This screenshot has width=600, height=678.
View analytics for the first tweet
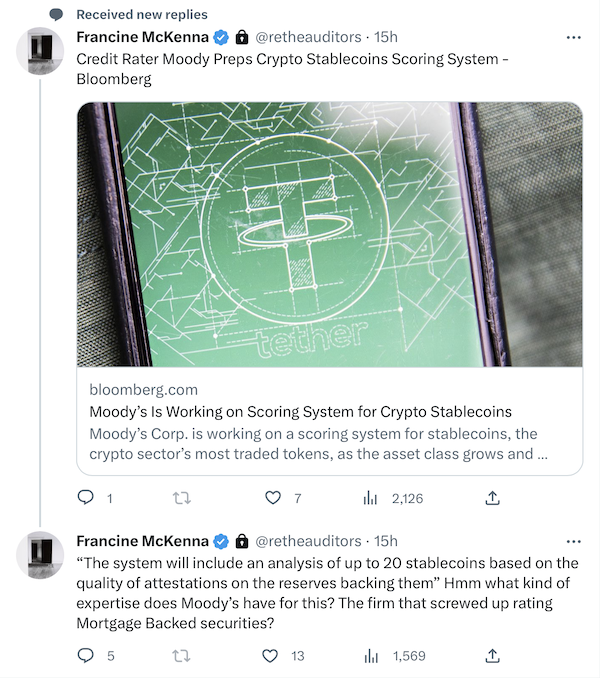click(x=369, y=497)
